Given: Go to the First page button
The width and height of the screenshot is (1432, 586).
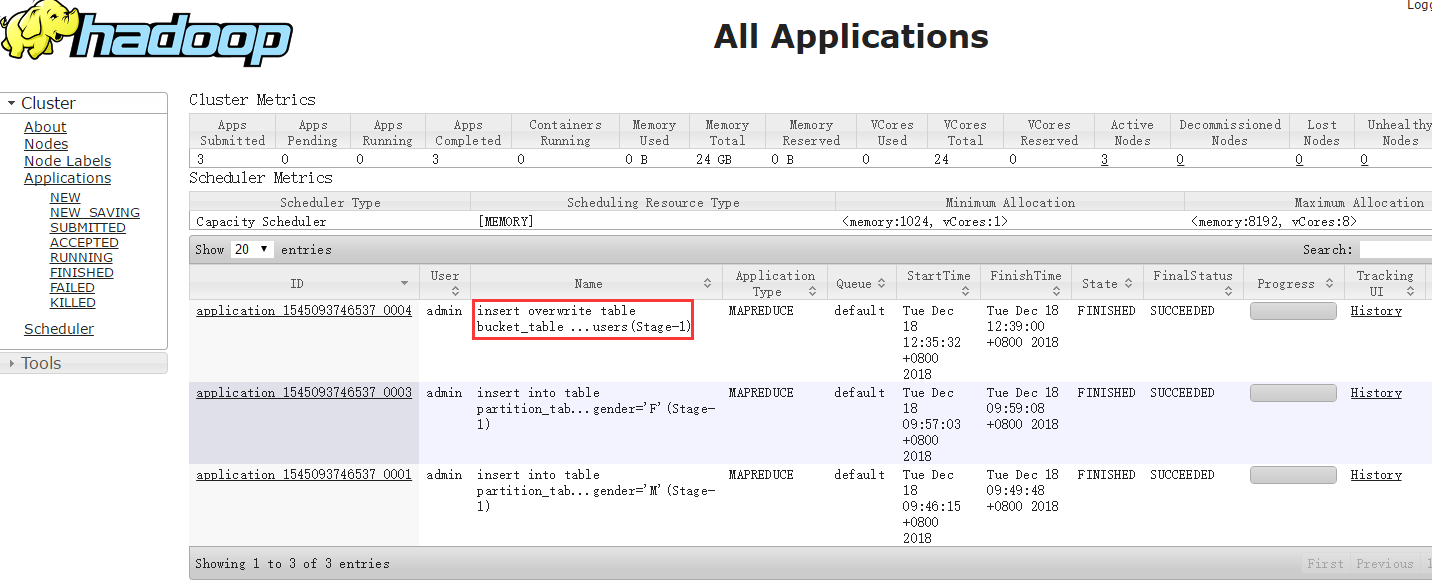Looking at the screenshot, I should [1325, 564].
